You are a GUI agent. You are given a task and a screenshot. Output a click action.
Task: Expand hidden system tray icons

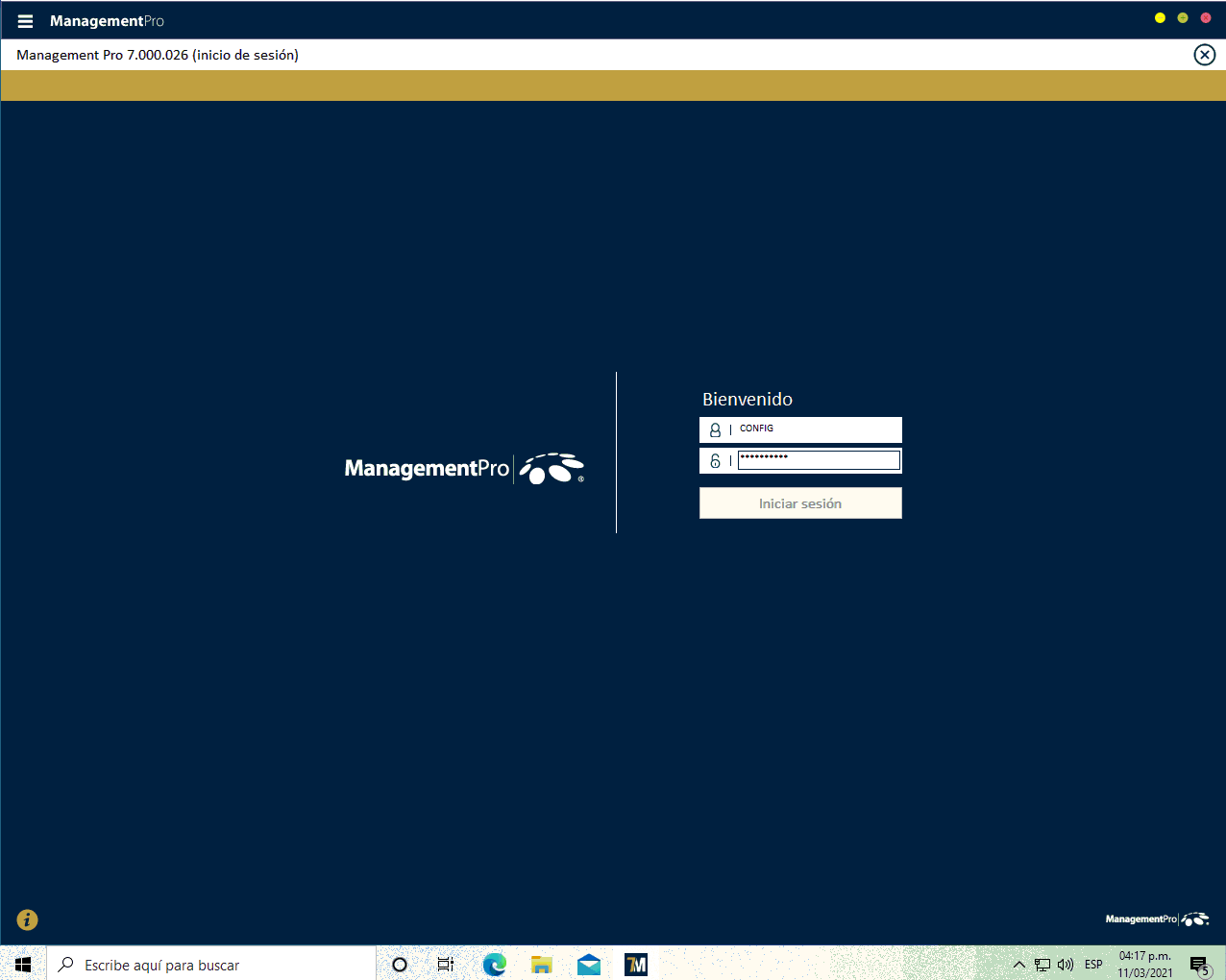click(x=1019, y=965)
